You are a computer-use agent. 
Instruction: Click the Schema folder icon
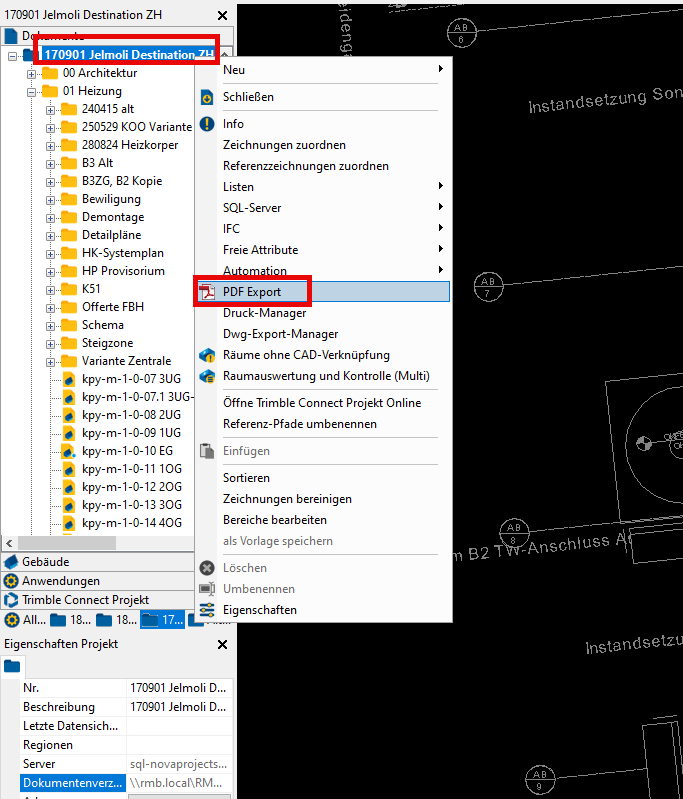click(69, 325)
